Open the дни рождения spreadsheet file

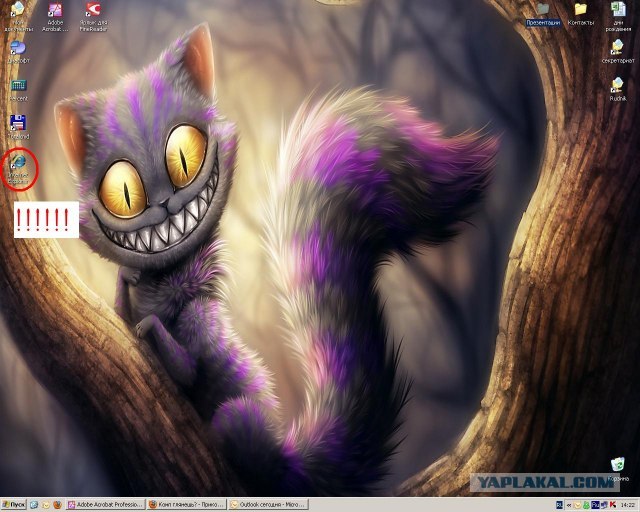[618, 16]
